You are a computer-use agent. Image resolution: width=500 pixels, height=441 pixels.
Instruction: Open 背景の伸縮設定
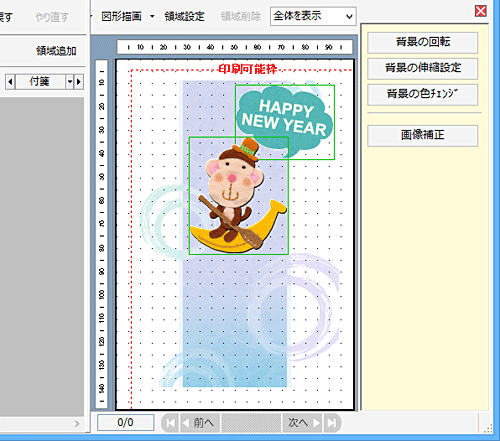click(x=423, y=68)
